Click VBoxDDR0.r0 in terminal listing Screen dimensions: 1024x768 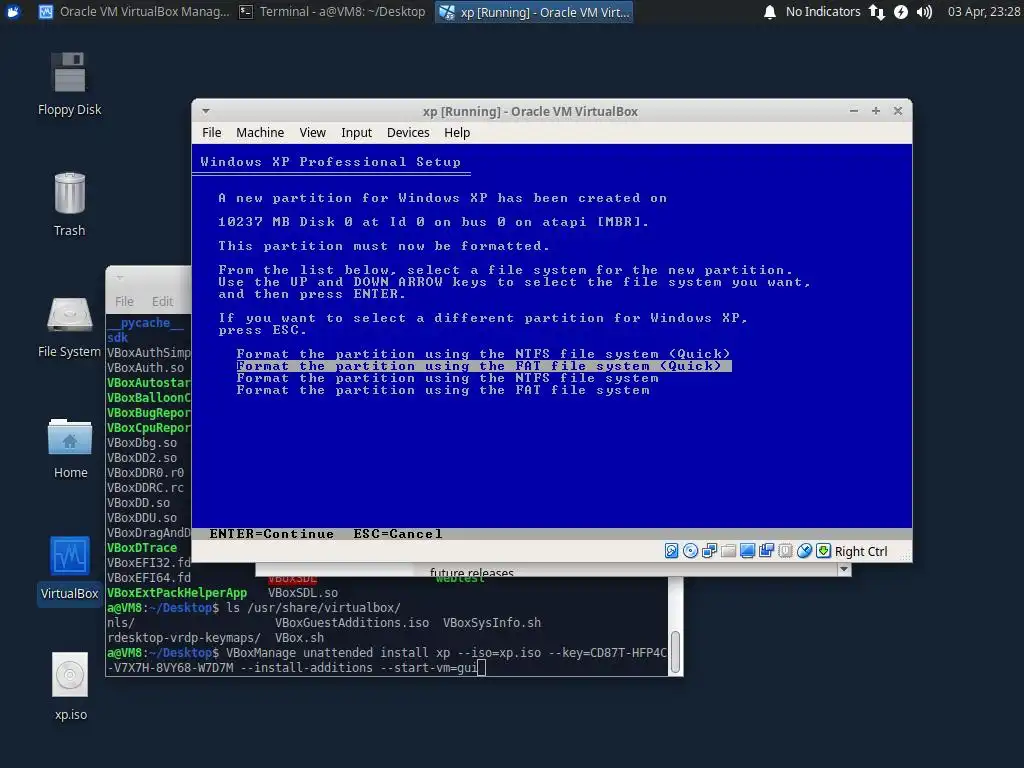click(x=146, y=473)
